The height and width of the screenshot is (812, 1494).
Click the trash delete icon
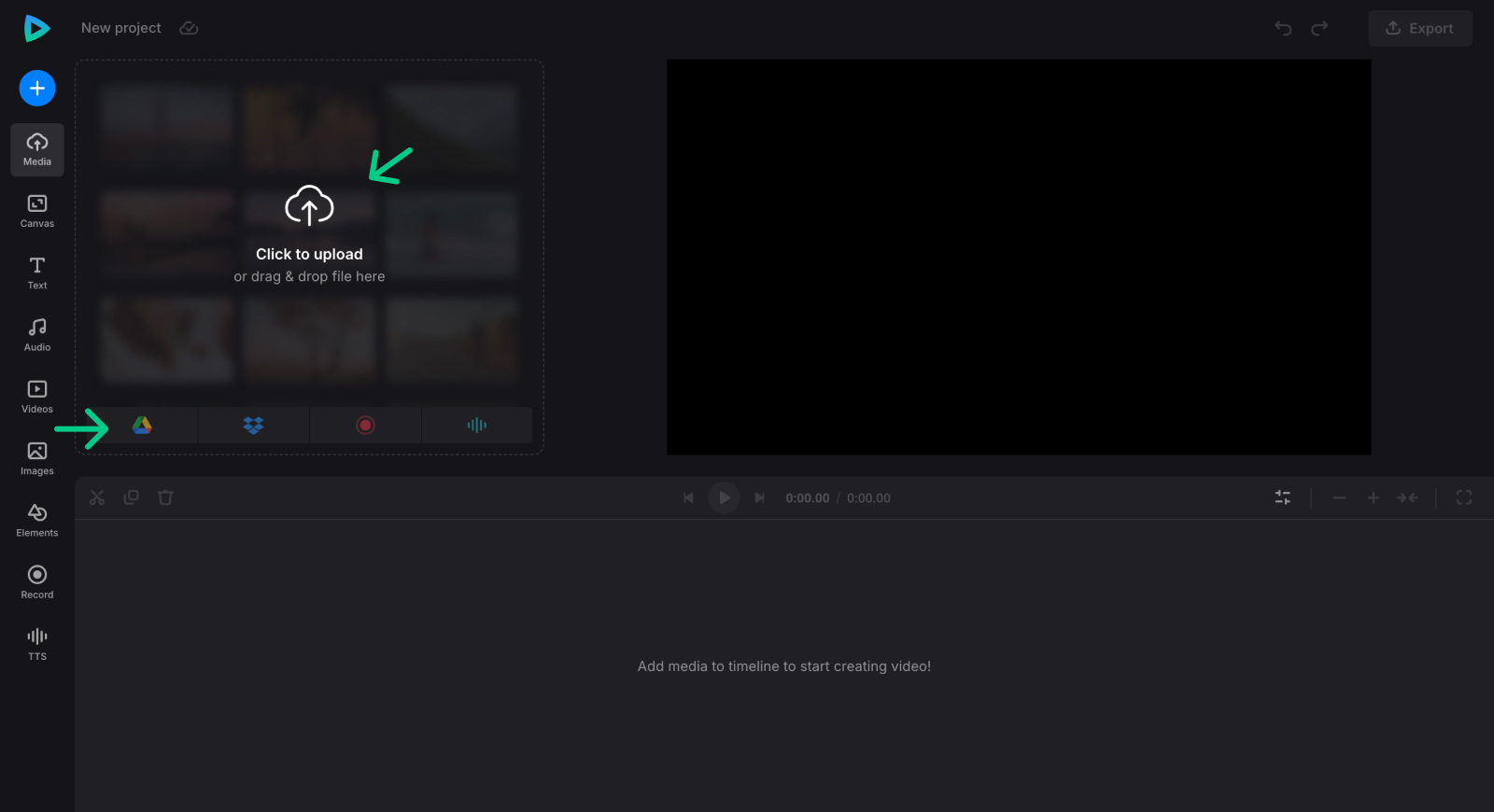165,497
